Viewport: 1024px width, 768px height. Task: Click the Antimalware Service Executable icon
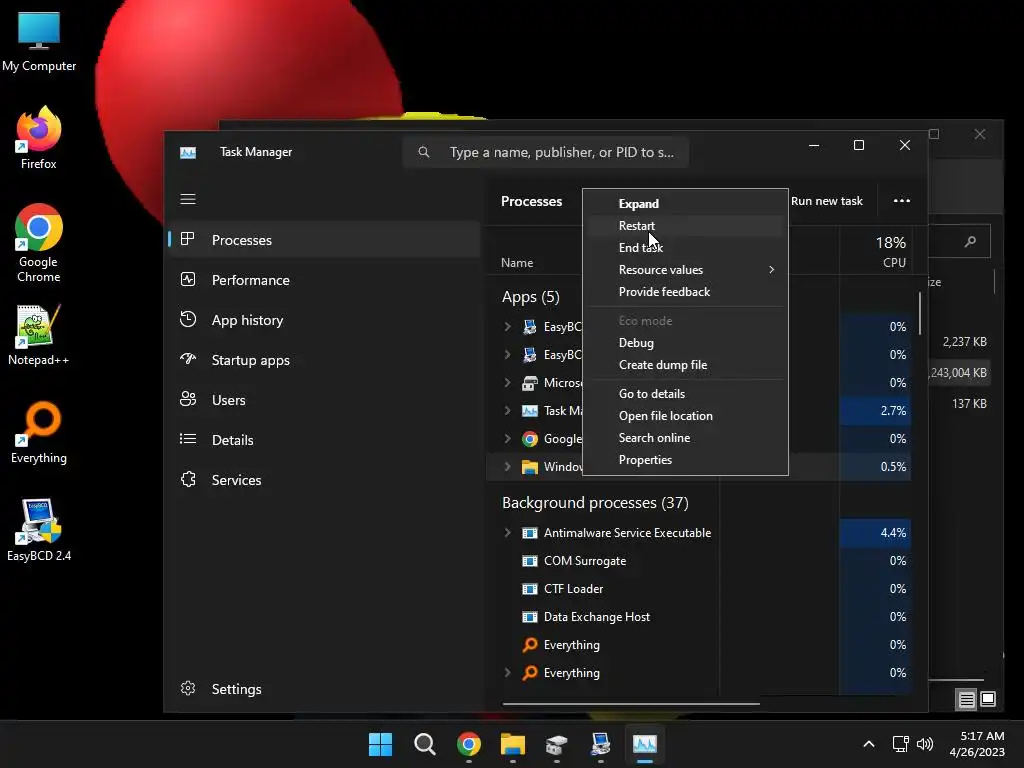[x=530, y=533]
